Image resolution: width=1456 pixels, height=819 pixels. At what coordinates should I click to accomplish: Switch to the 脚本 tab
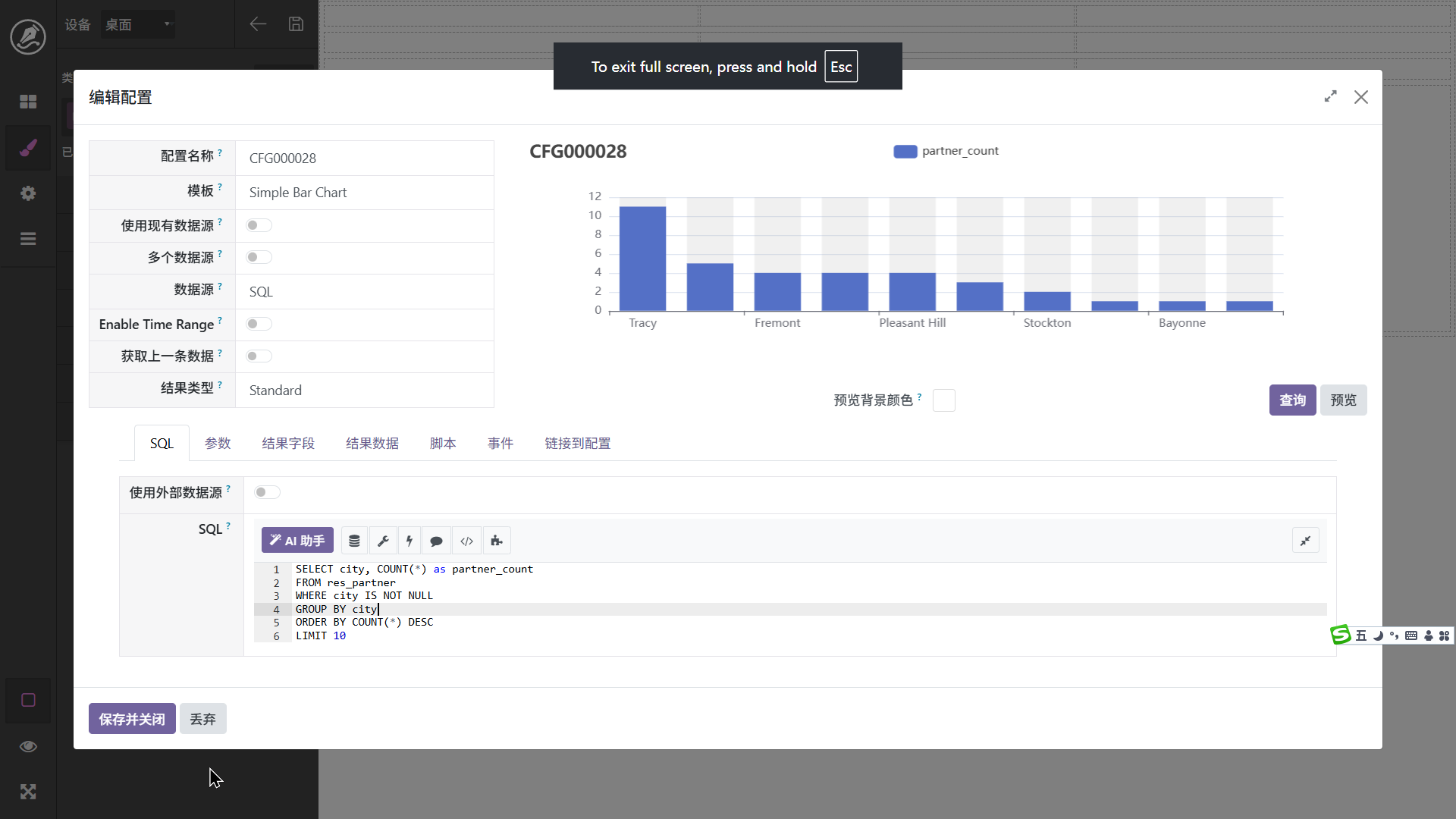(x=443, y=444)
